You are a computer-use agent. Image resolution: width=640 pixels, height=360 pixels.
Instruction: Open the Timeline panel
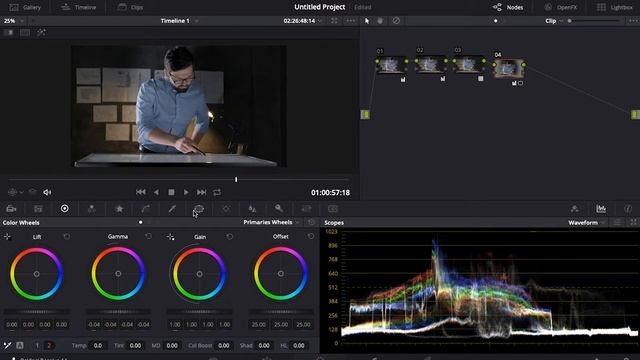coord(78,7)
